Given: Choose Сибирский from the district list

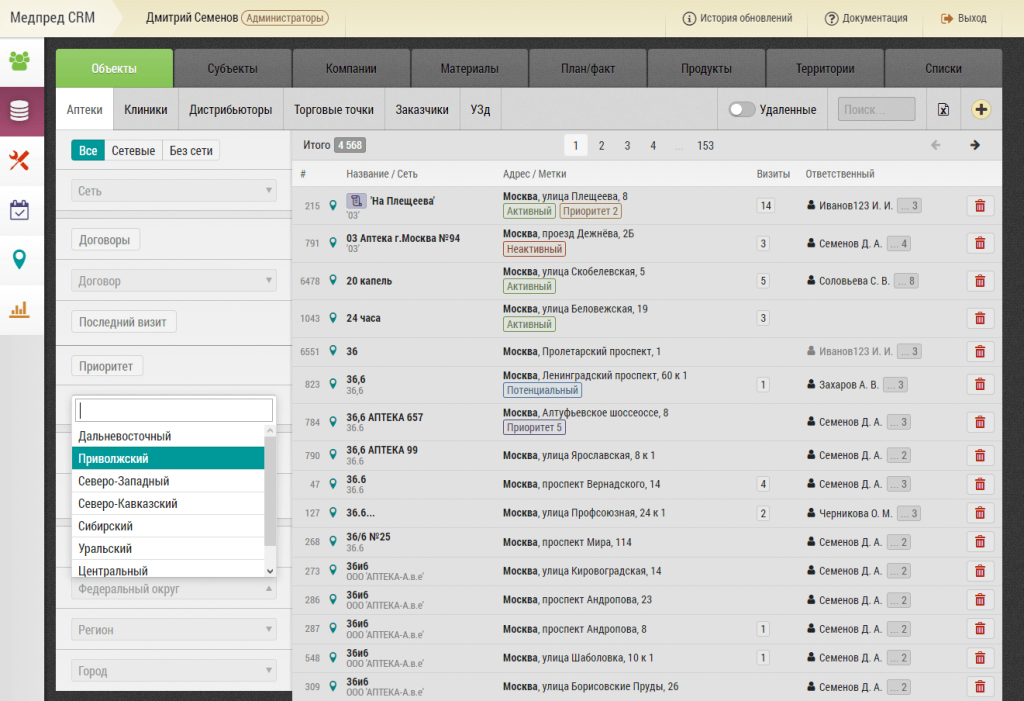Looking at the screenshot, I should pyautogui.click(x=168, y=526).
